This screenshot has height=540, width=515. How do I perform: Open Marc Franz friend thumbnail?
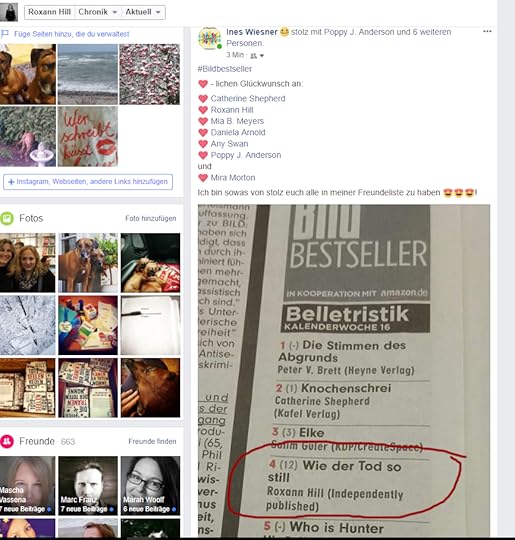click(88, 486)
